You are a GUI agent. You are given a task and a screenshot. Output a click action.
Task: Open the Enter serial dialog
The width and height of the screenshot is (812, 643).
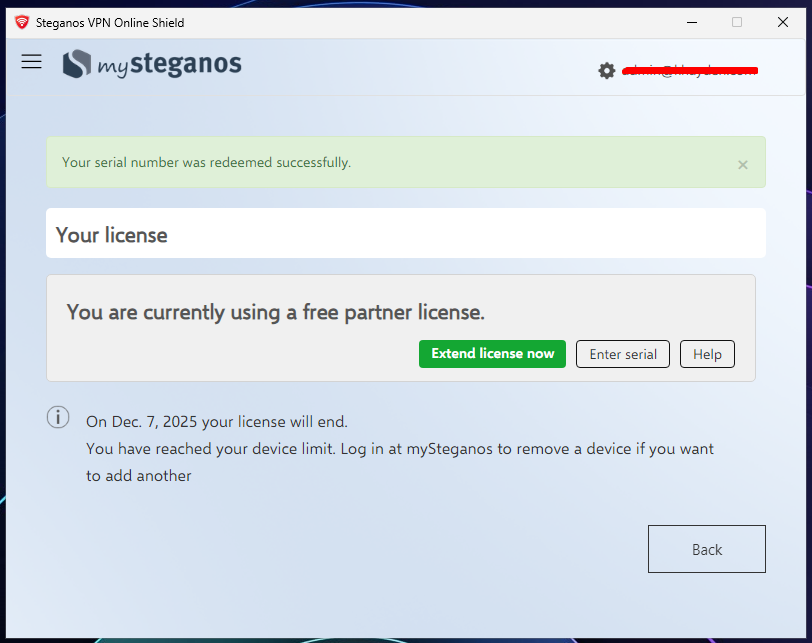pyautogui.click(x=622, y=354)
